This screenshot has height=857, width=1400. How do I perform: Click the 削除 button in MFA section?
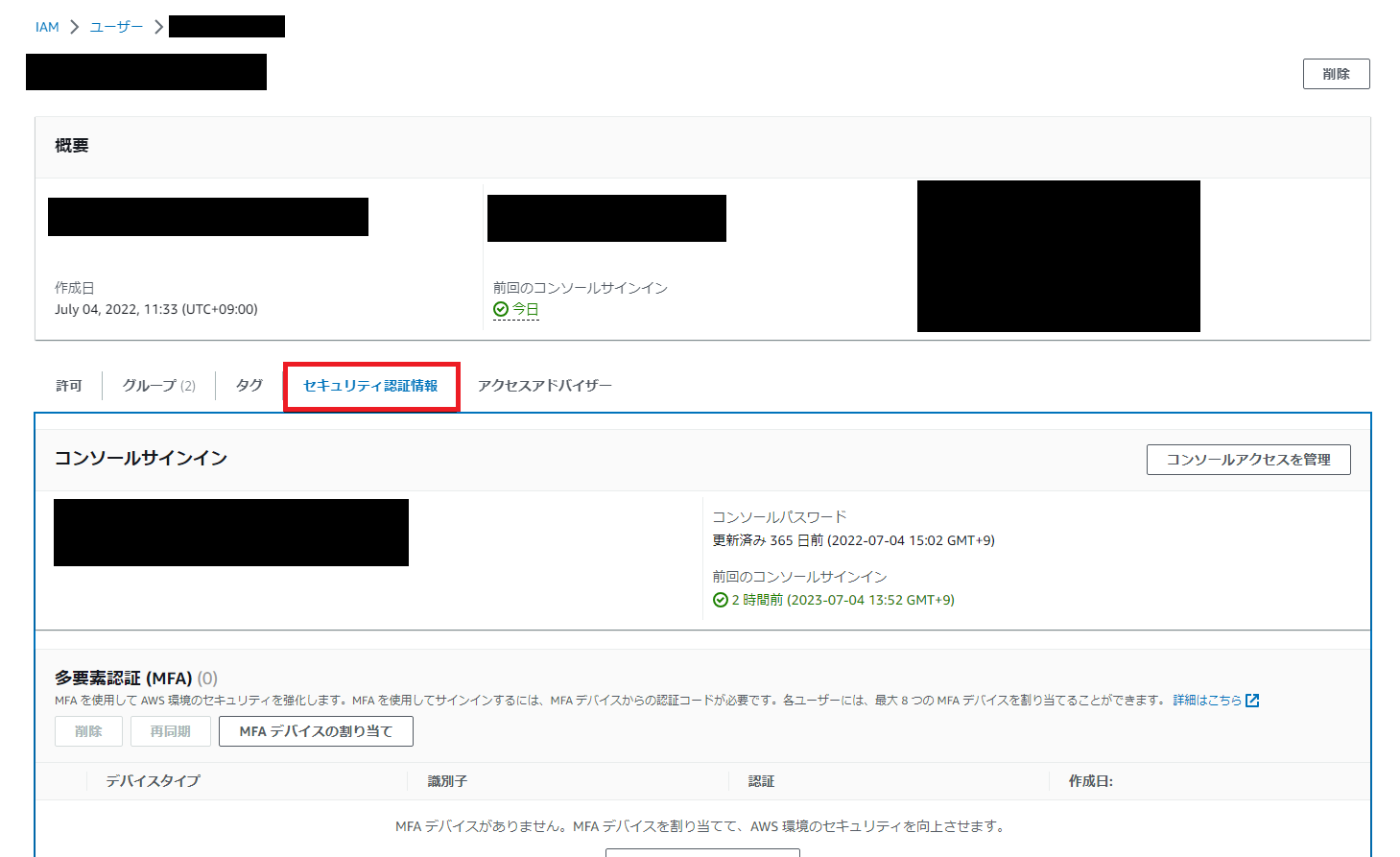(87, 730)
